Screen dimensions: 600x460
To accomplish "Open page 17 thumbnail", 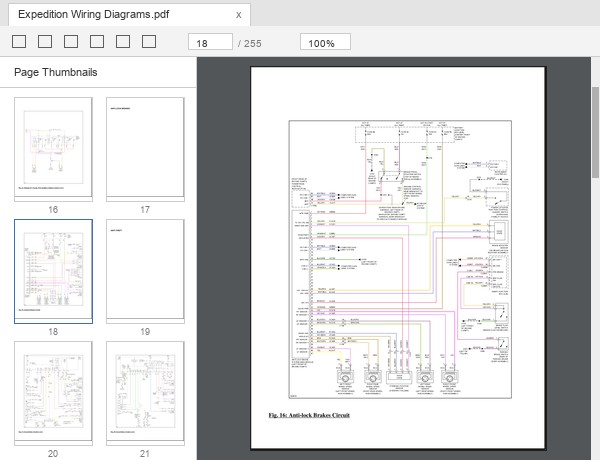I will tap(145, 149).
